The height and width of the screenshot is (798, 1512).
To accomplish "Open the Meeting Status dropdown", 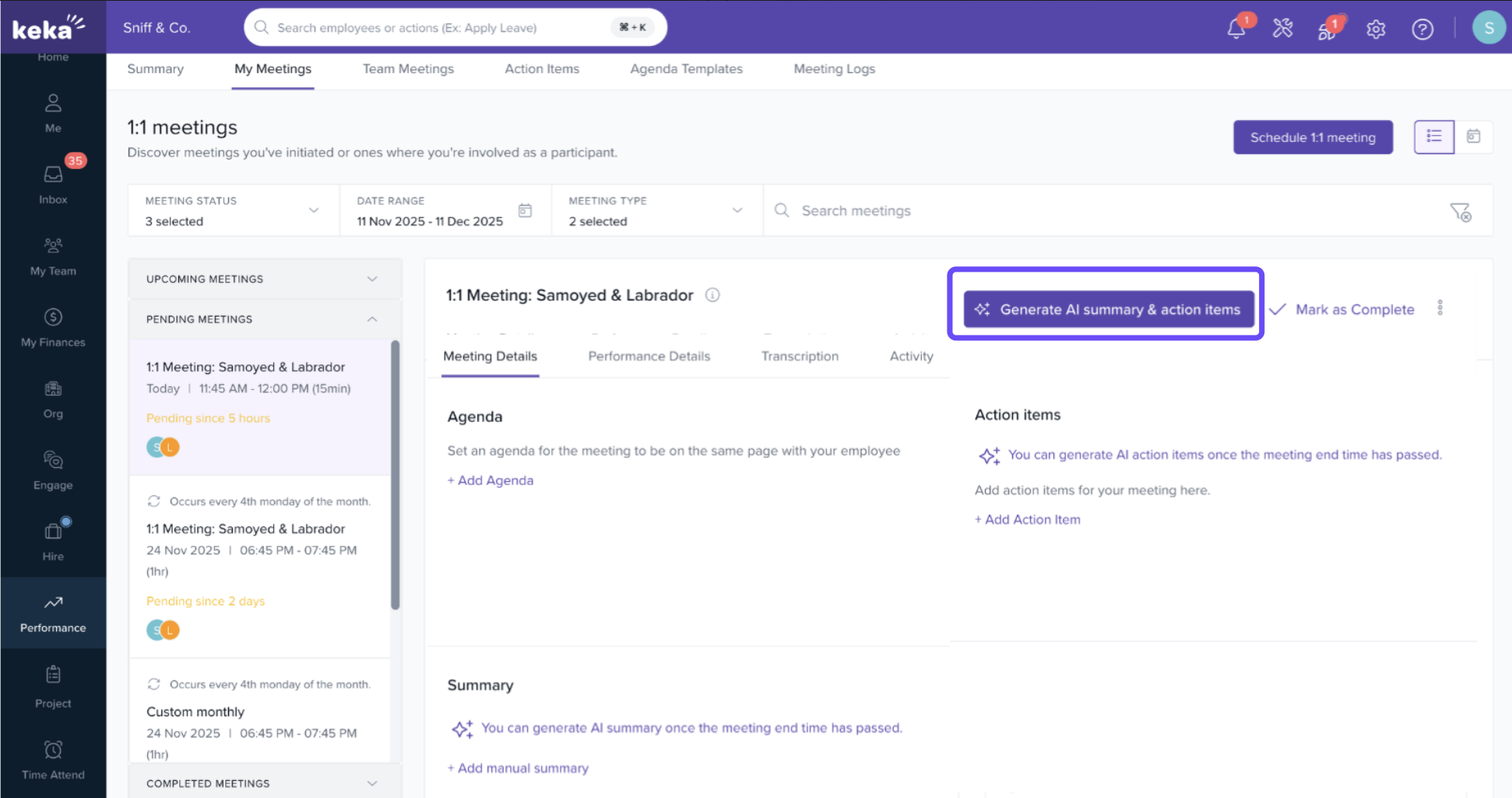I will coord(233,210).
